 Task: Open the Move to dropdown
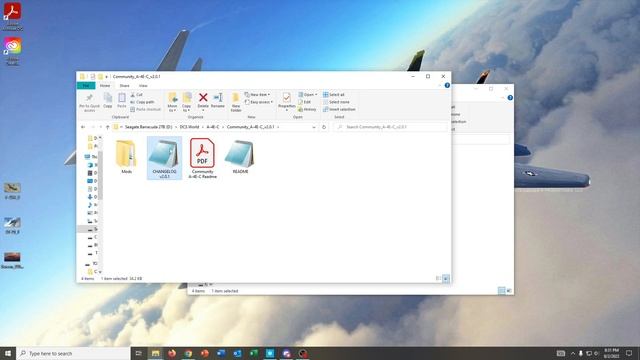172,102
